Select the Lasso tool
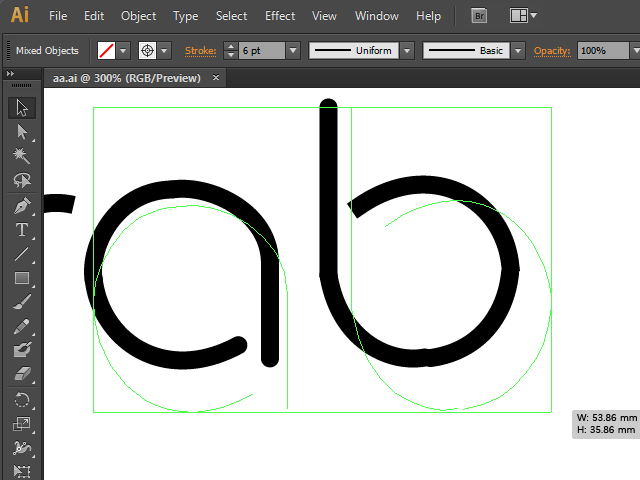640x480 pixels. pyautogui.click(x=22, y=180)
